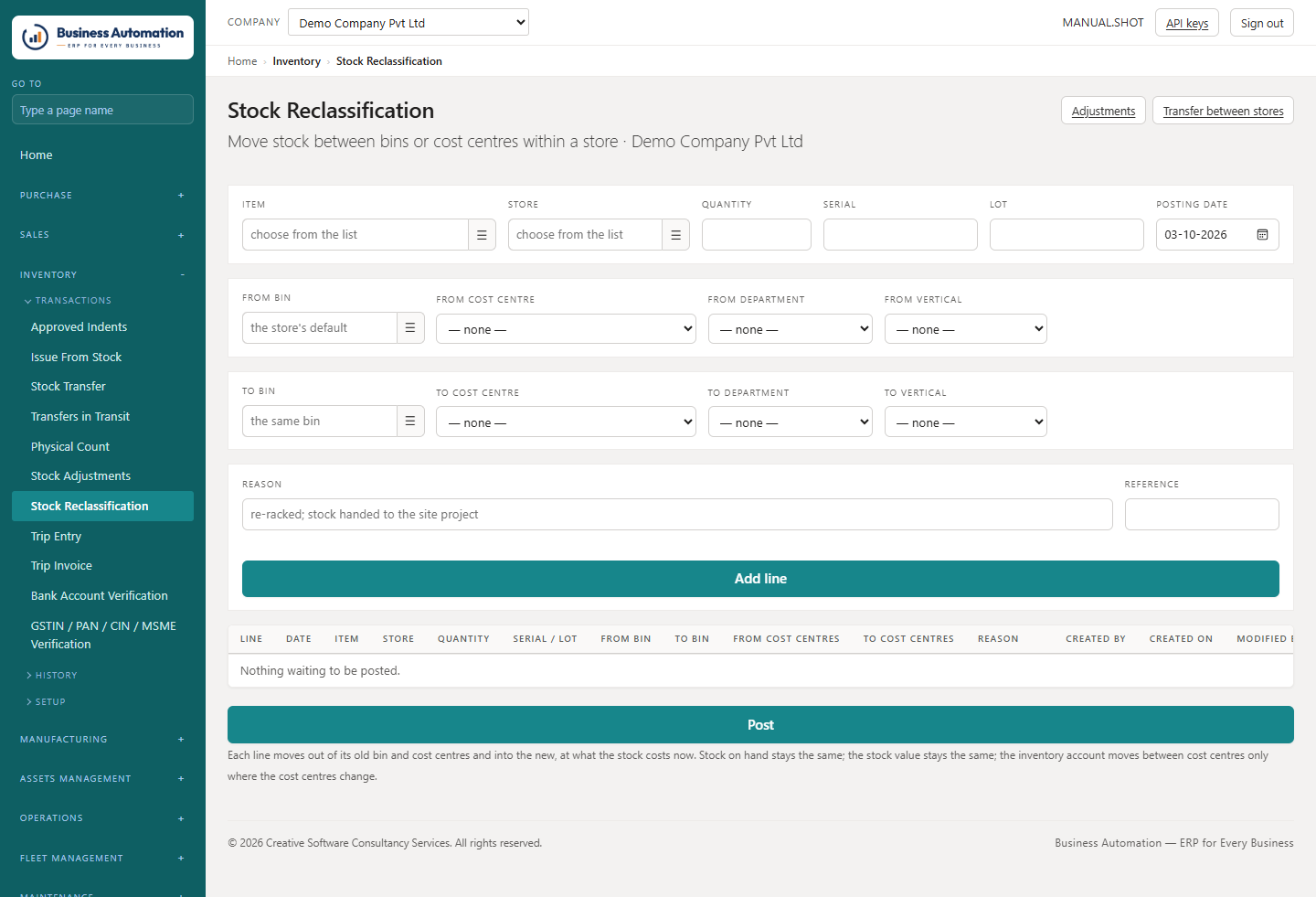
Task: Open Stock Adjustments page
Action: tap(102, 476)
